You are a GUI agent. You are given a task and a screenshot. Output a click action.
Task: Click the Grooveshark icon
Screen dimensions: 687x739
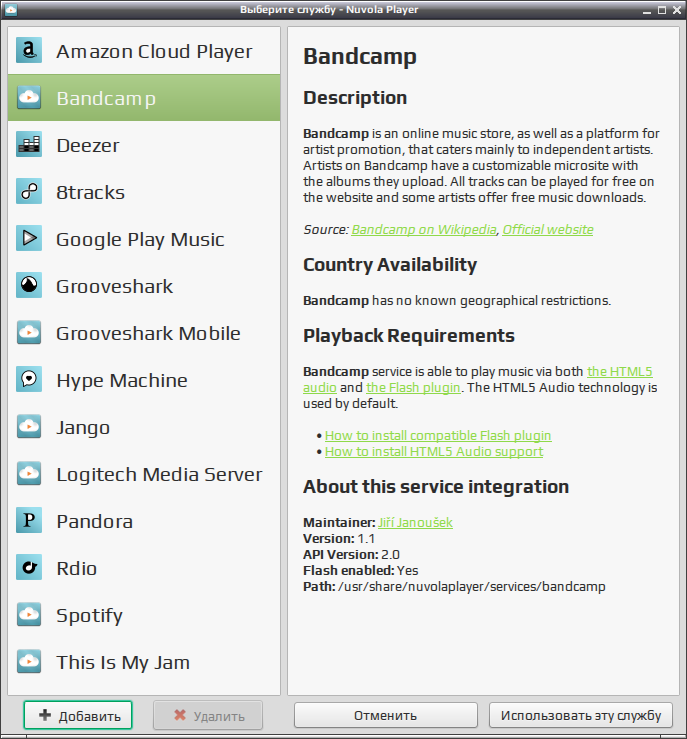(x=29, y=285)
